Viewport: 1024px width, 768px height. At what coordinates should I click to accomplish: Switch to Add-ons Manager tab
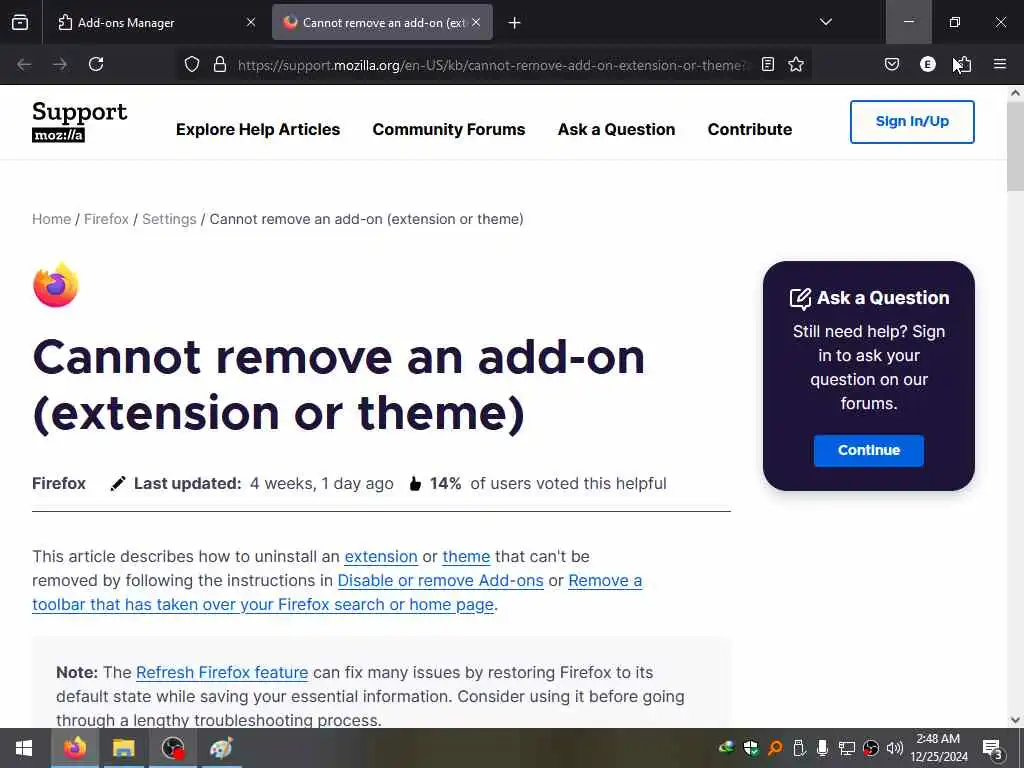click(x=157, y=22)
